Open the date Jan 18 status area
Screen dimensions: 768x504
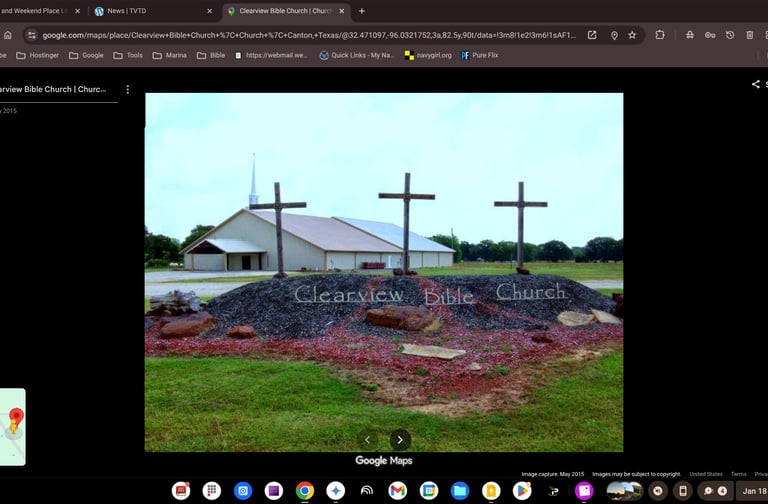(752, 490)
